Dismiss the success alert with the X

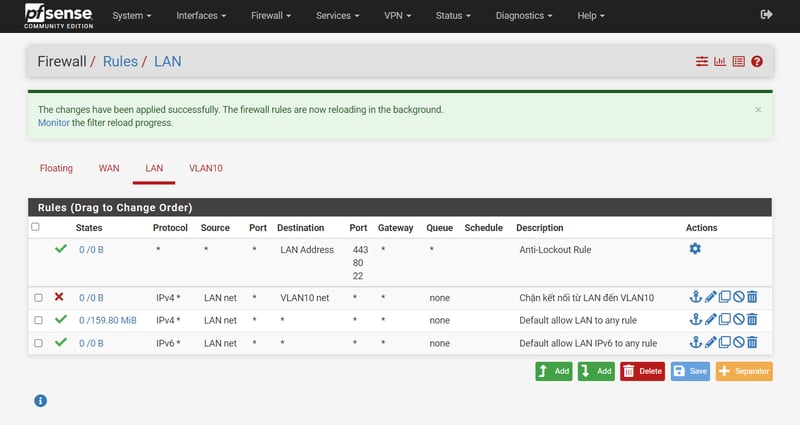click(x=757, y=110)
